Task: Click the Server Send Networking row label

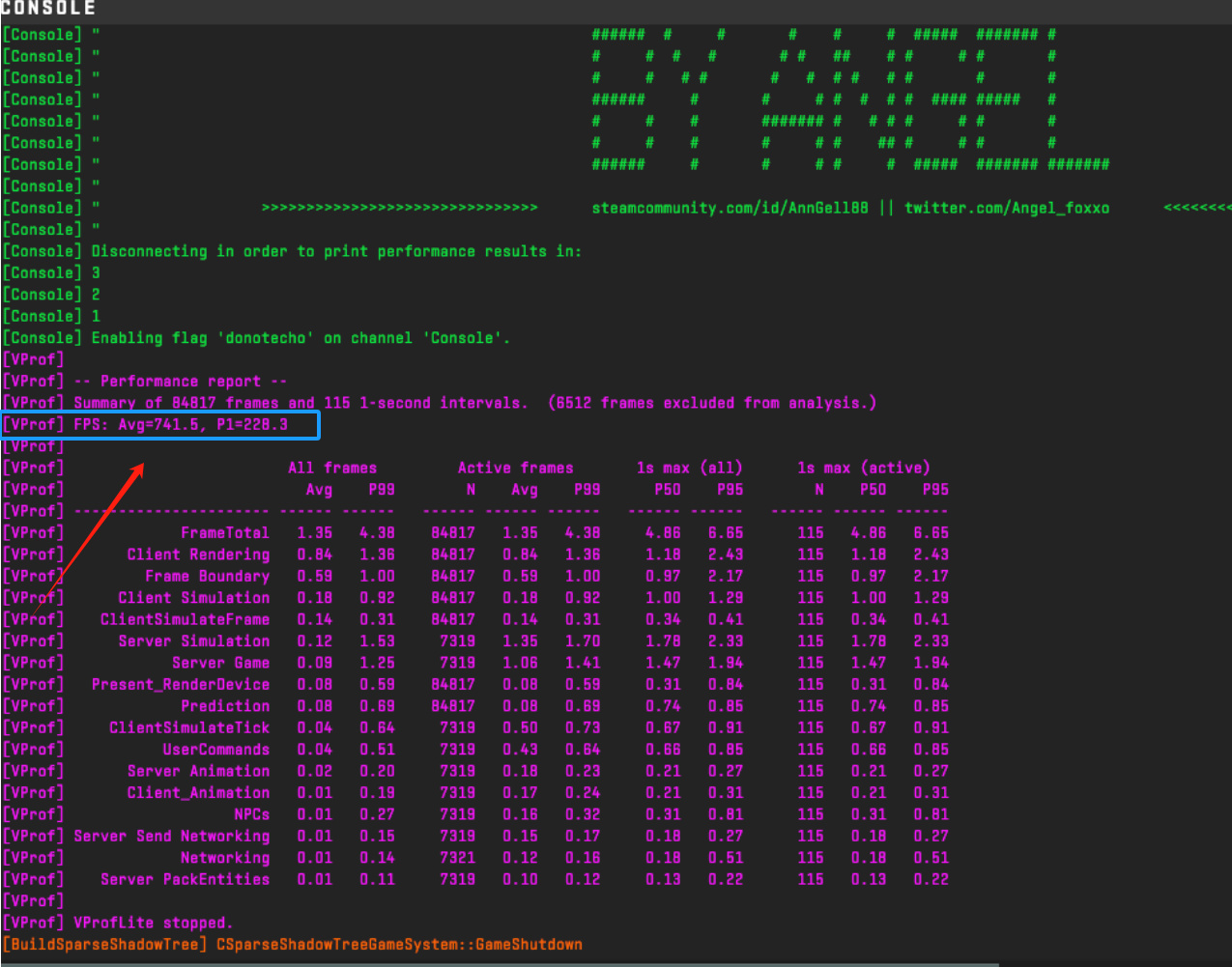Action: point(172,837)
